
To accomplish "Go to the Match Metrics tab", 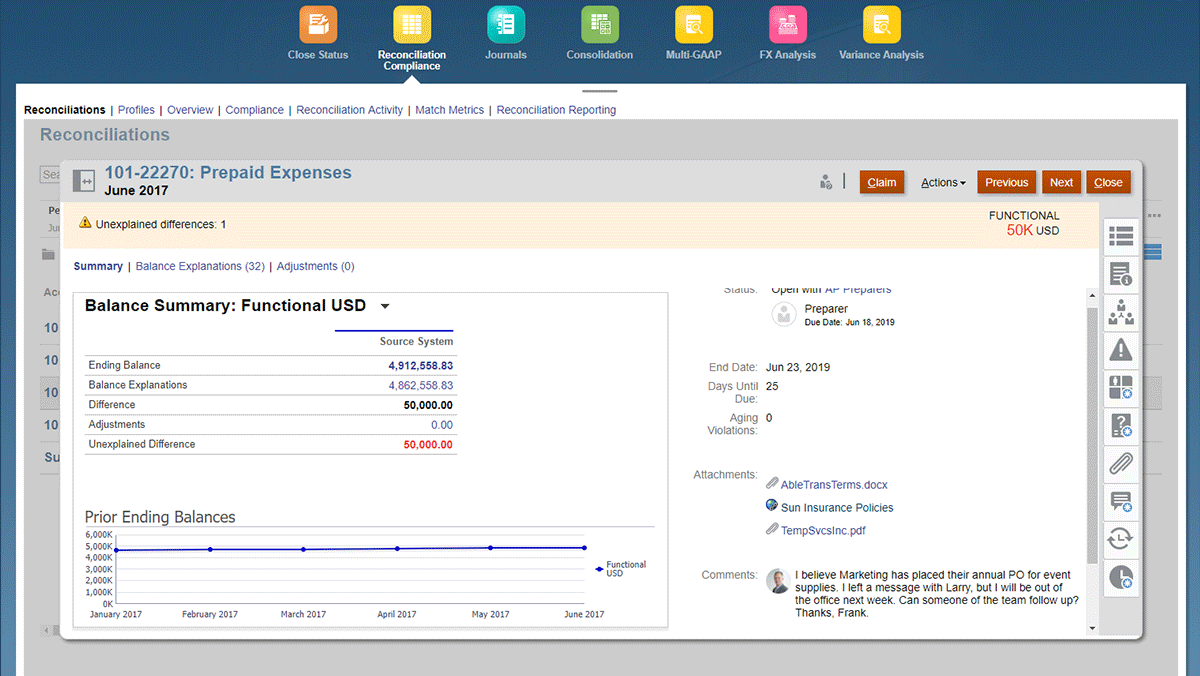I will tap(449, 110).
